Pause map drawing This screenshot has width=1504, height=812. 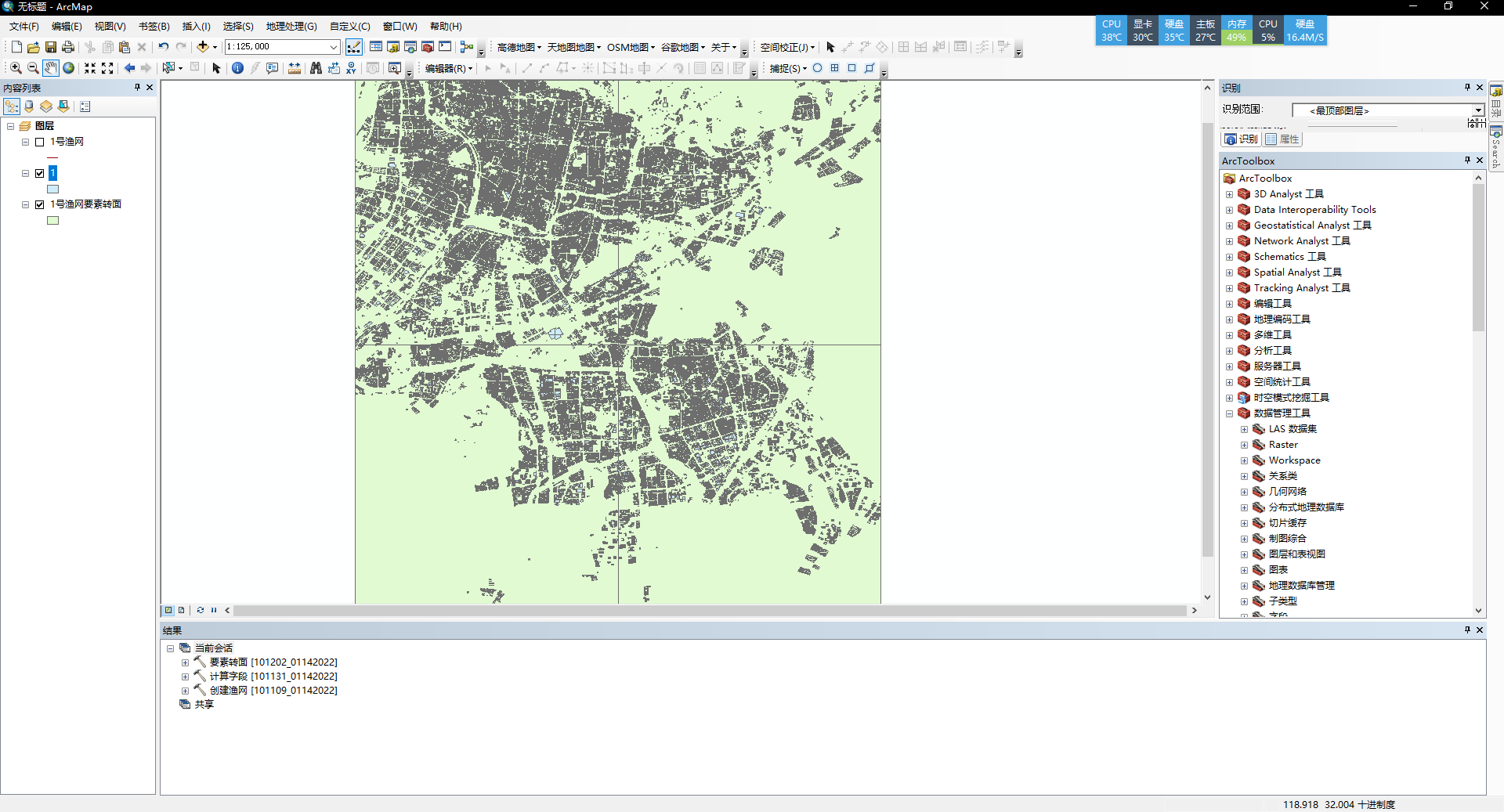coord(214,610)
